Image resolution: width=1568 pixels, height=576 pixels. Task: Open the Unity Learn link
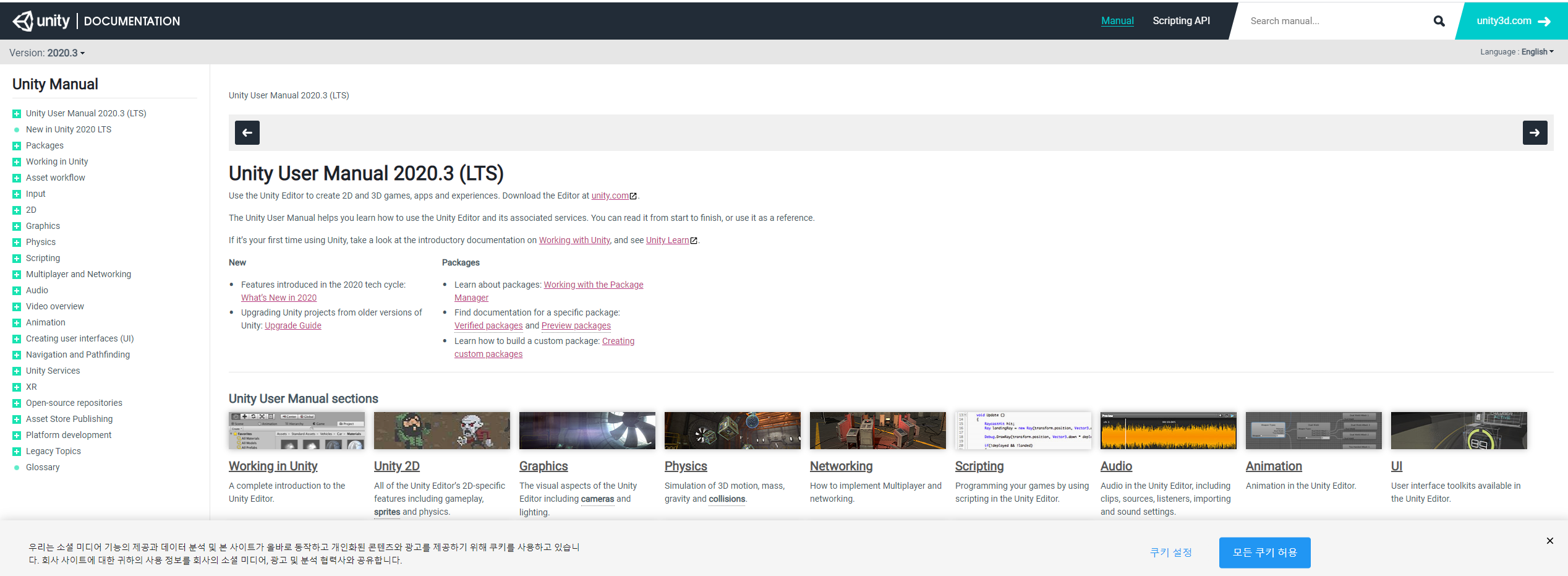[x=667, y=240]
